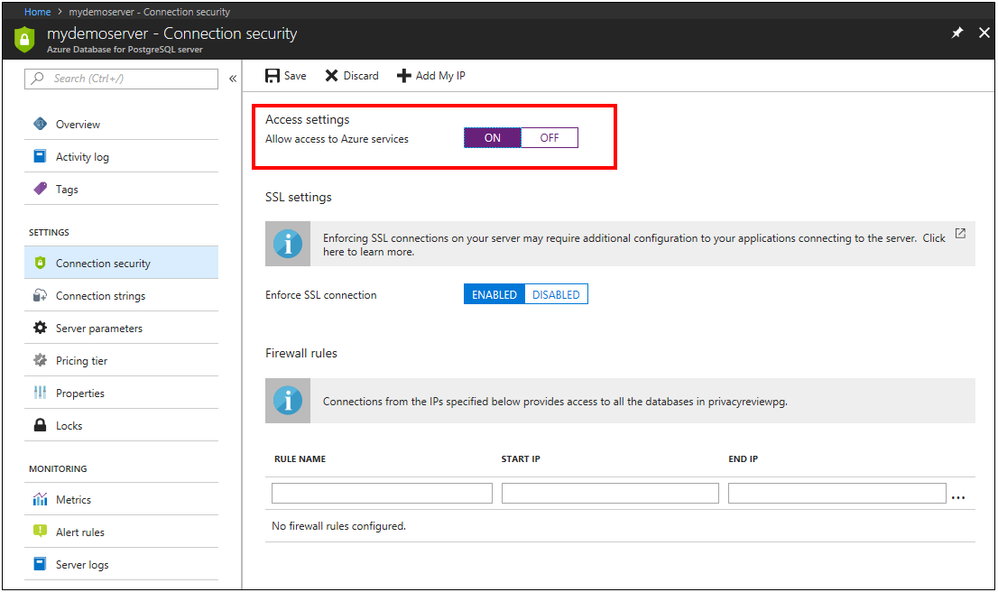The height and width of the screenshot is (593, 998).
Task: Click the RULE NAME column header
Action: (x=300, y=459)
